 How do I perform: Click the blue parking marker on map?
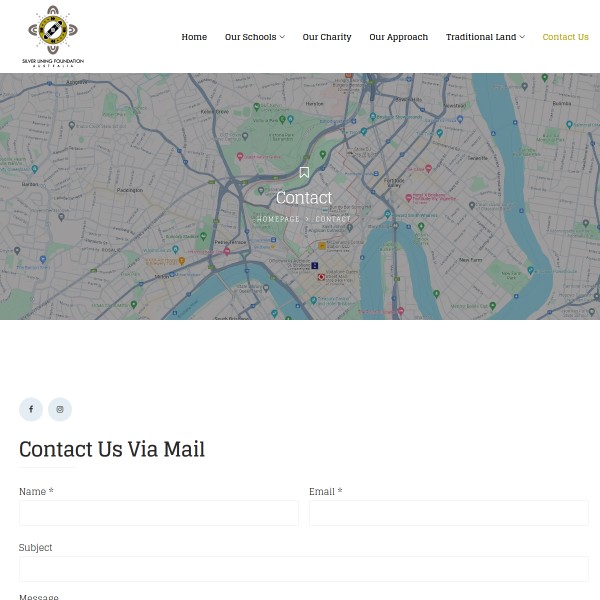315,265
